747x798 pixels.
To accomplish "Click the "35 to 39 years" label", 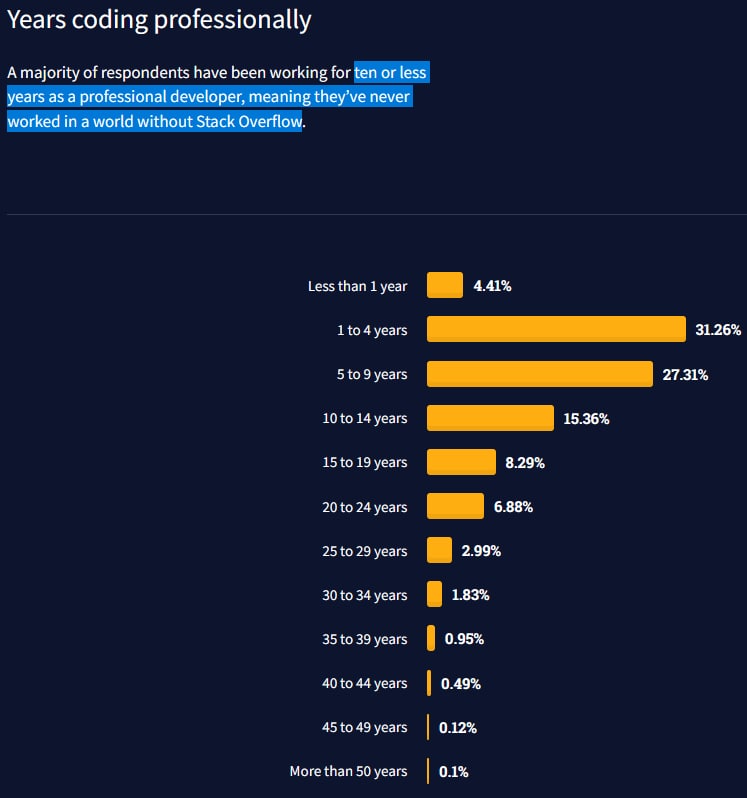I will click(x=364, y=639).
